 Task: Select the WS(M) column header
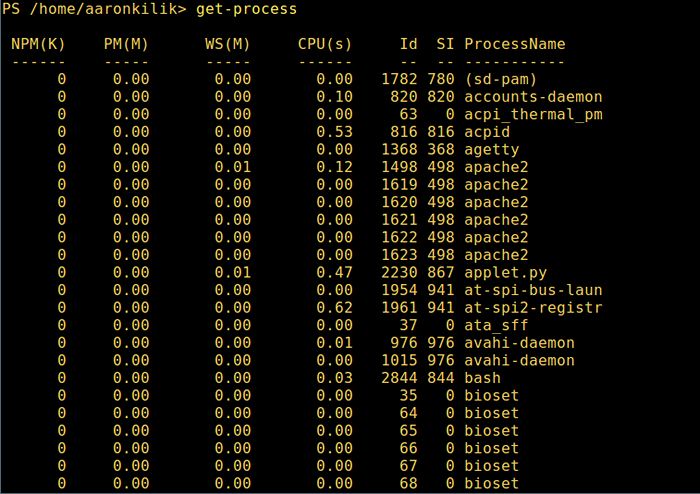click(x=228, y=44)
